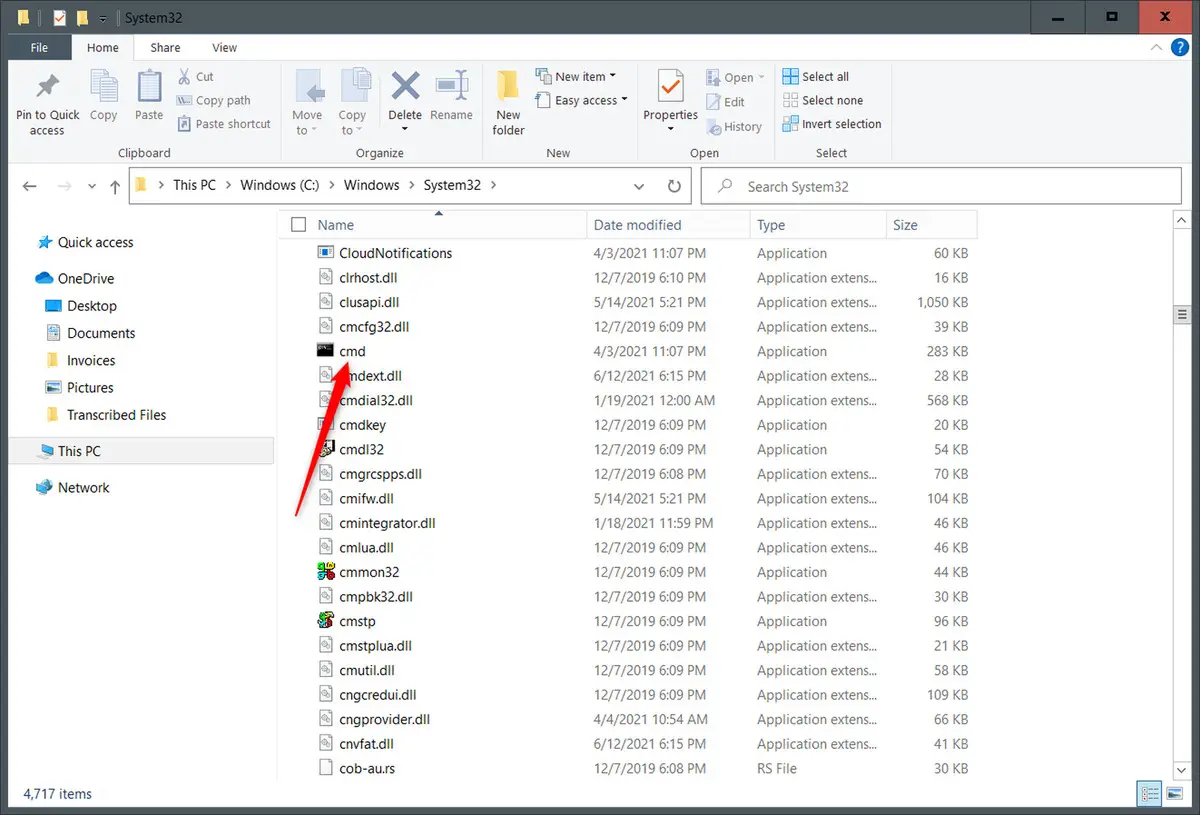The width and height of the screenshot is (1200, 815).
Task: Select Pictures in navigation pane
Action: [90, 387]
